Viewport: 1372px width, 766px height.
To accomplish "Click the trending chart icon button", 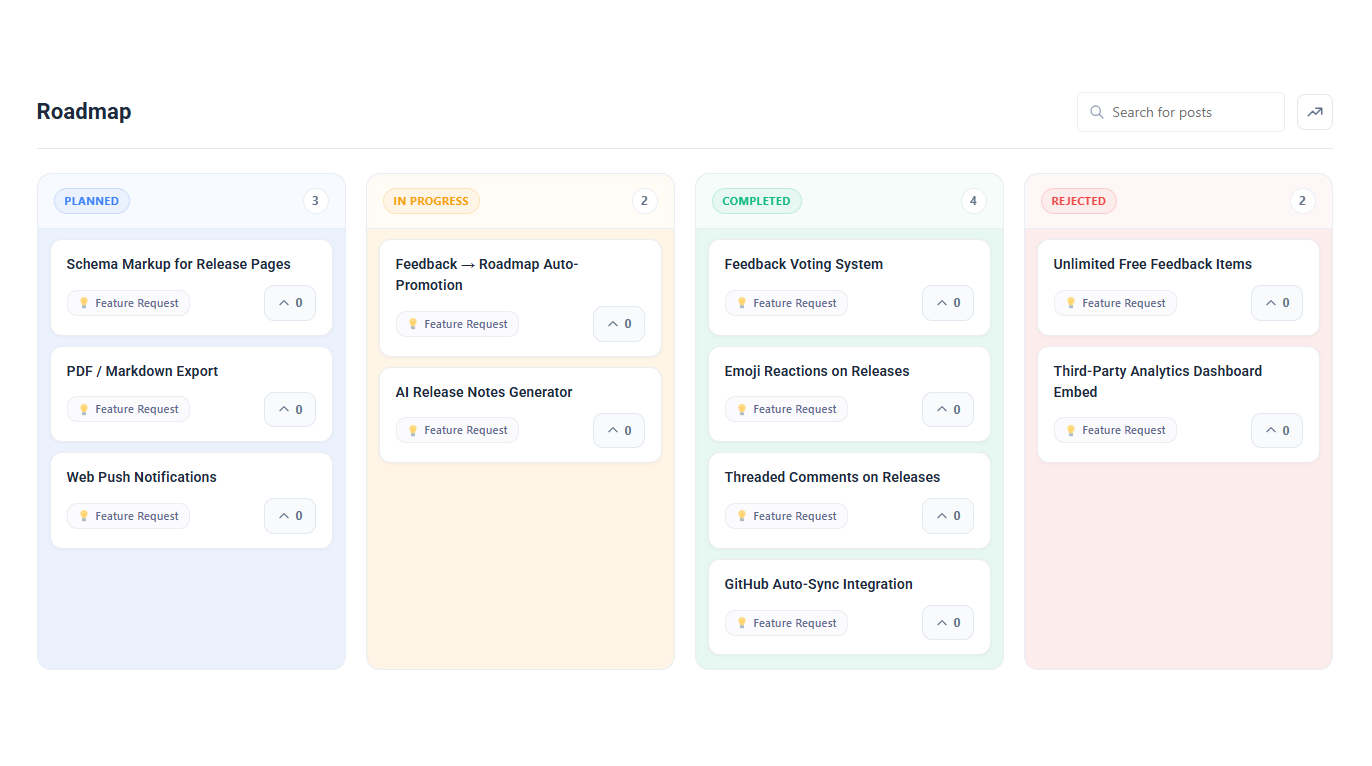I will click(1315, 112).
